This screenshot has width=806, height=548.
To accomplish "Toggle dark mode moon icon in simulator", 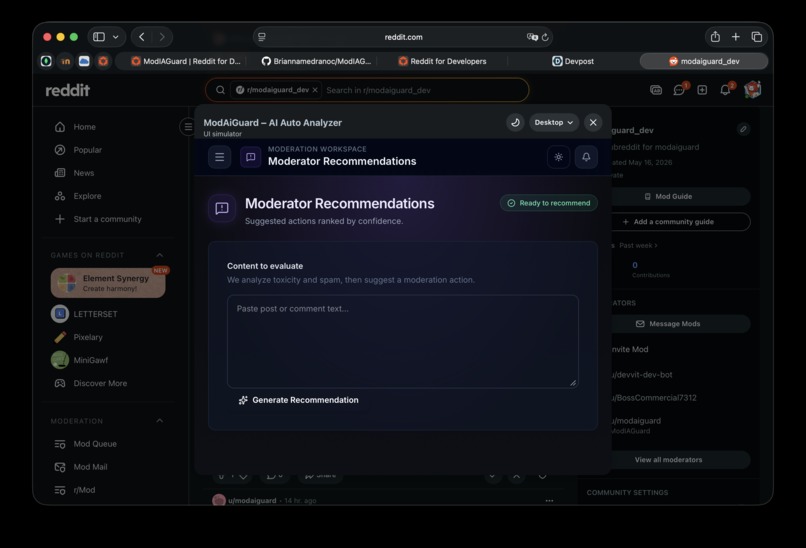I will [x=515, y=122].
